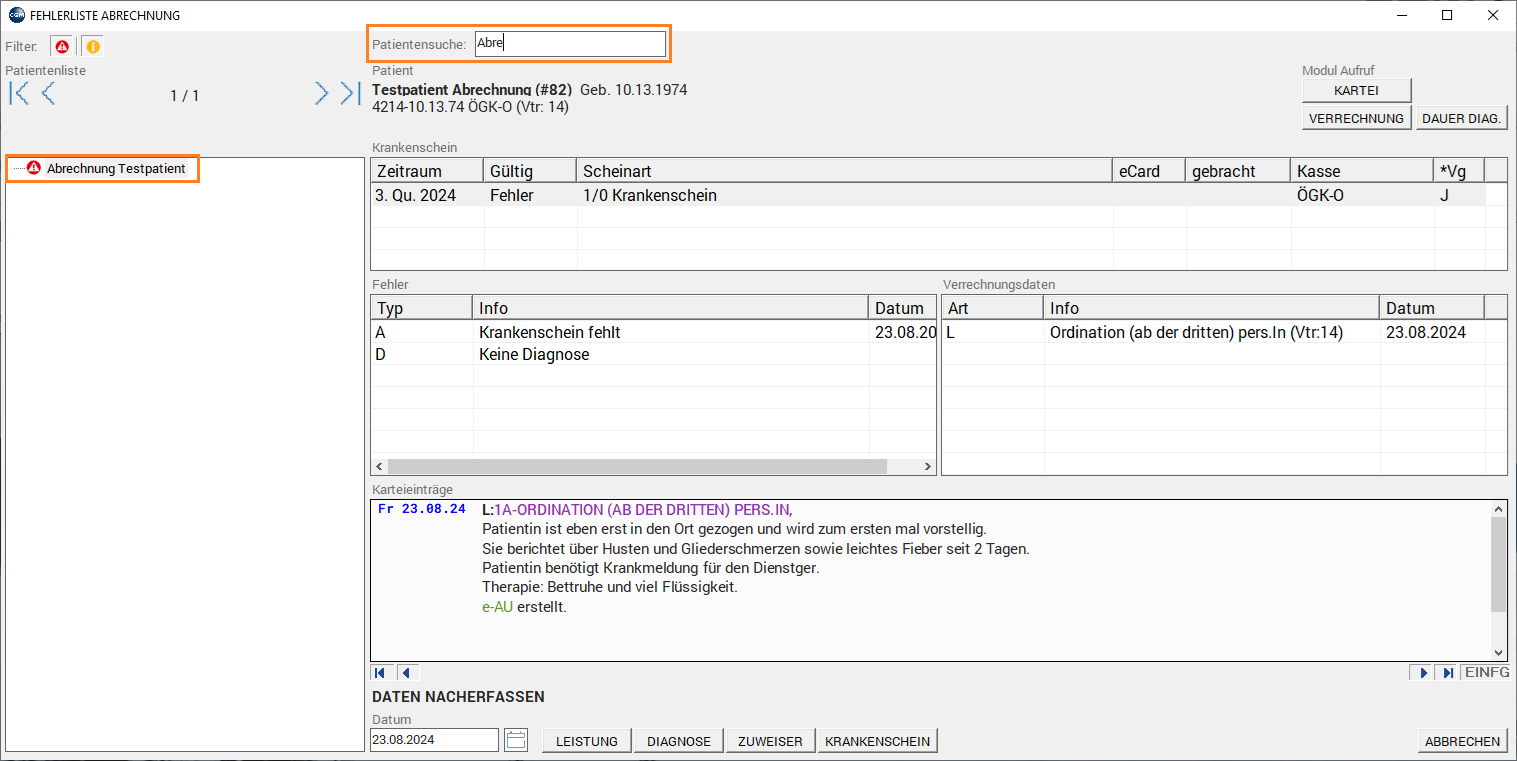Viewport: 1517px width, 761px height.
Task: Click the Fehler table horizontal scrollbar
Action: coord(637,467)
